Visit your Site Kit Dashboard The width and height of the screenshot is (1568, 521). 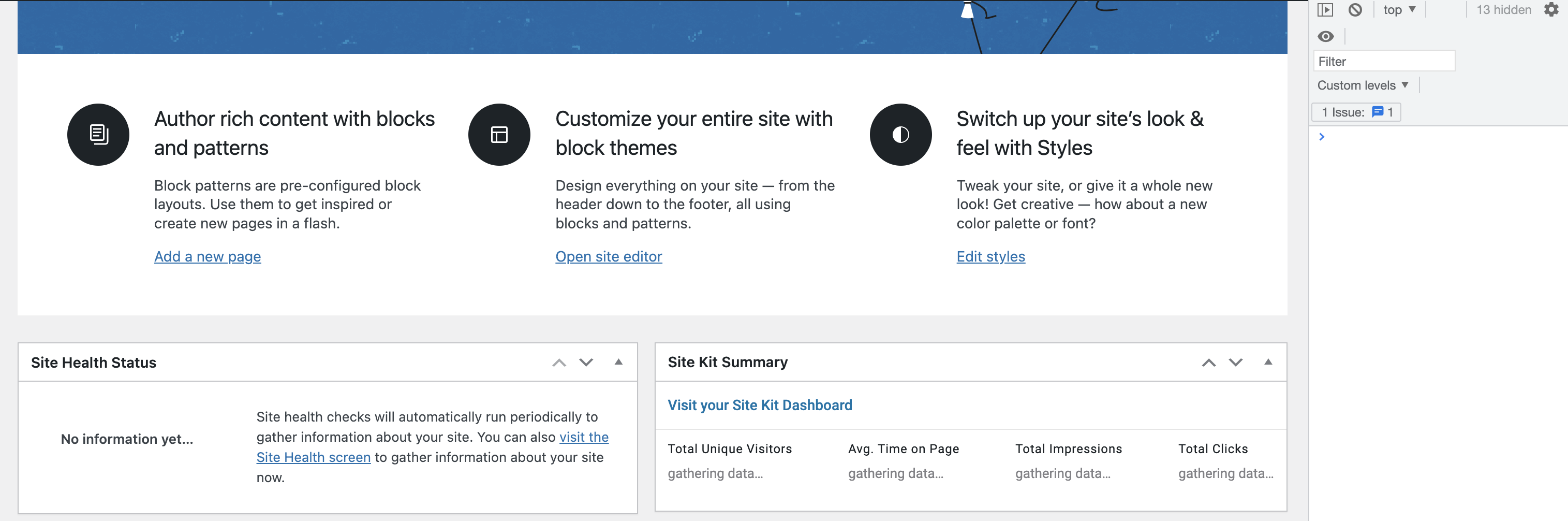click(x=760, y=404)
